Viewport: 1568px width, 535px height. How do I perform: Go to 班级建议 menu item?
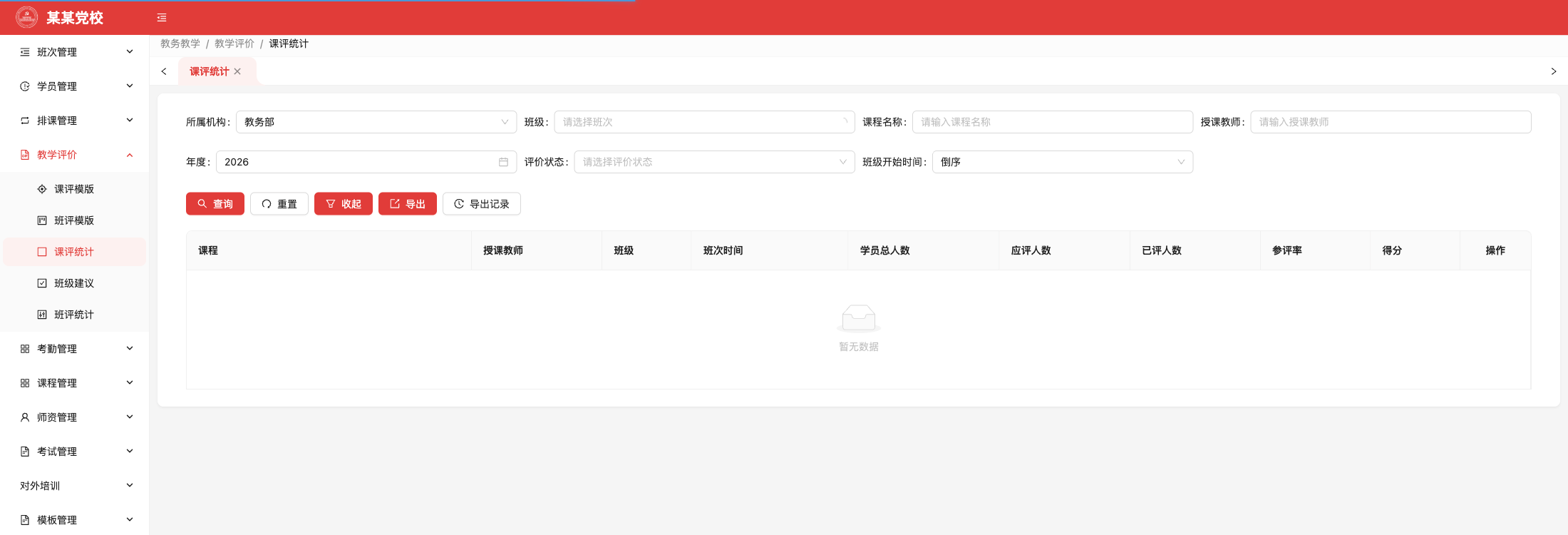(x=74, y=283)
